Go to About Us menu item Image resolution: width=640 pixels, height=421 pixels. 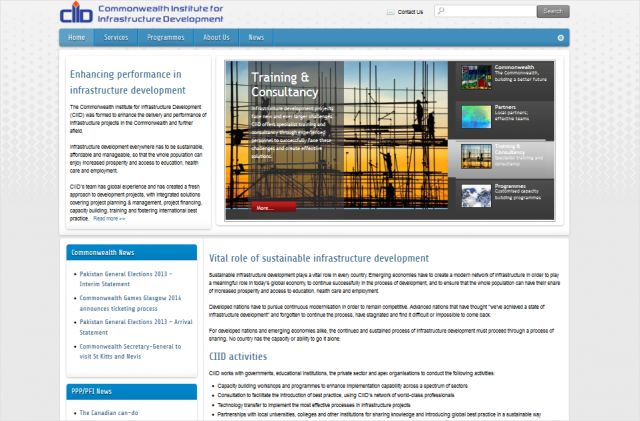216,38
